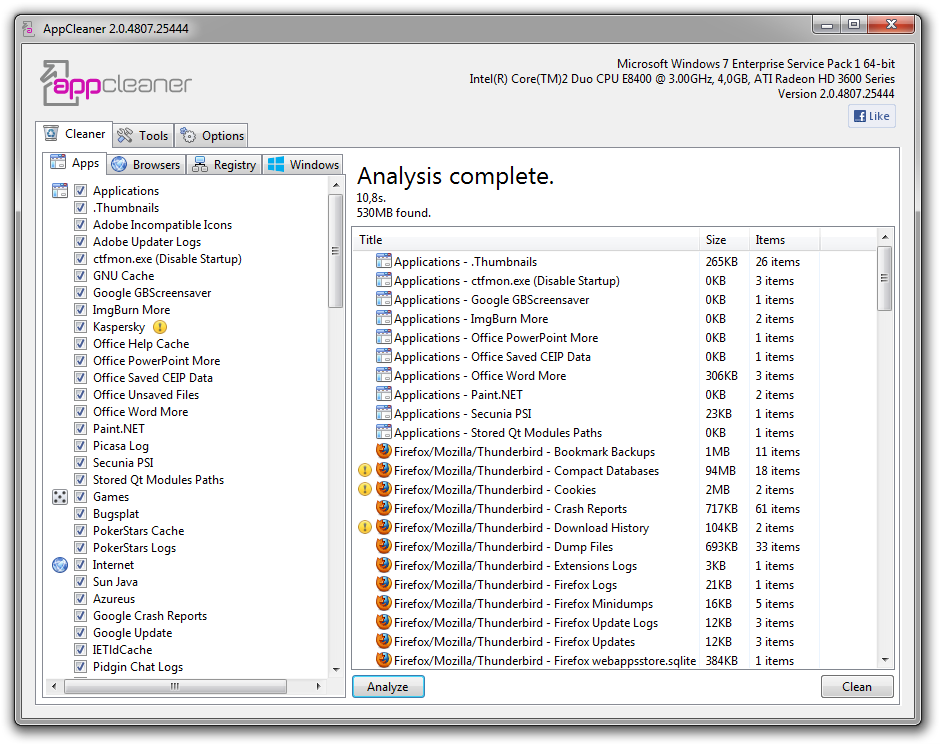Switch to the Browsers sub-tab
Viewport: 940px width, 744px height.
click(146, 164)
